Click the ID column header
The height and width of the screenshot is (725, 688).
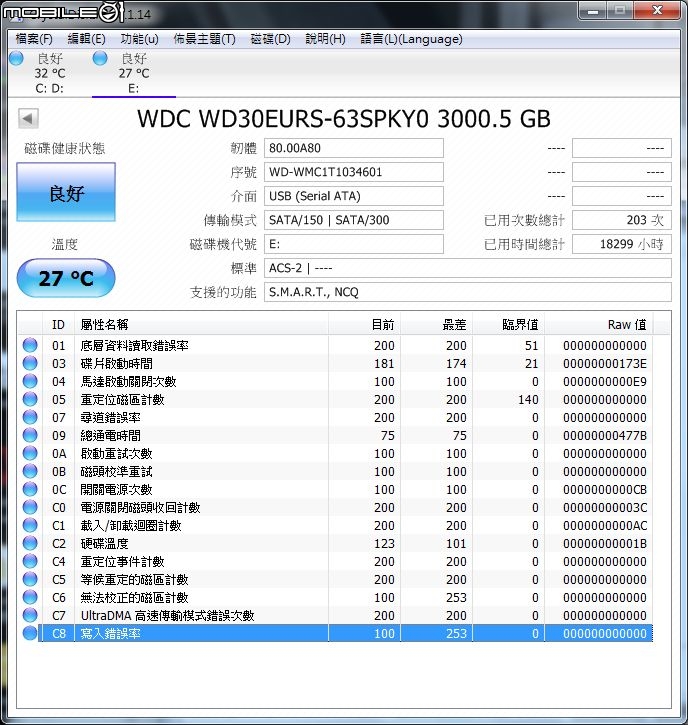click(x=58, y=325)
